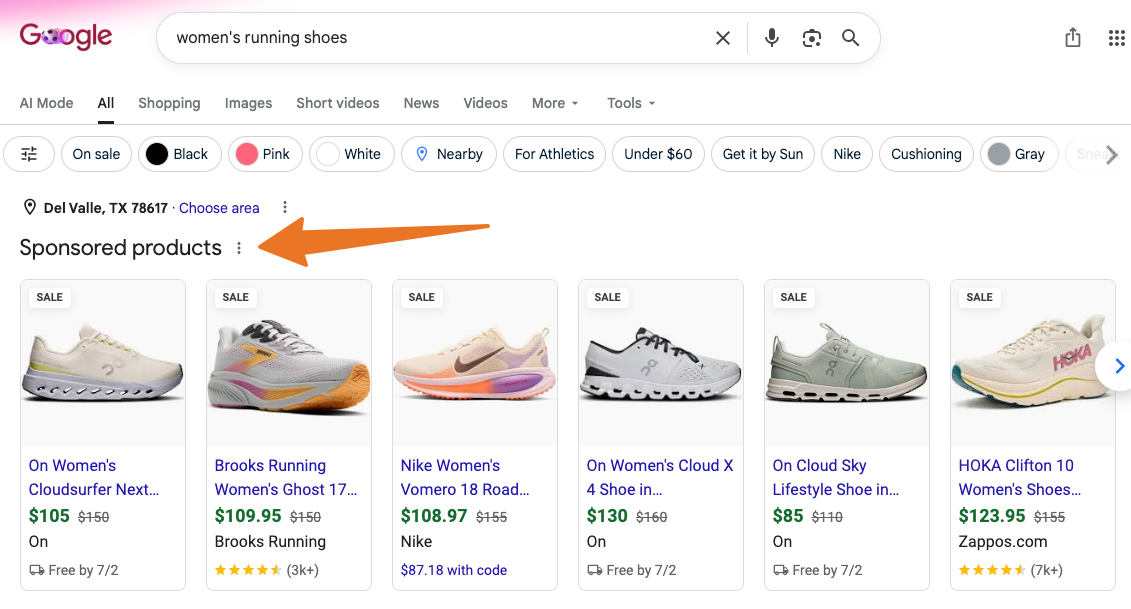Toggle the Nearby filter chip

click(449, 154)
